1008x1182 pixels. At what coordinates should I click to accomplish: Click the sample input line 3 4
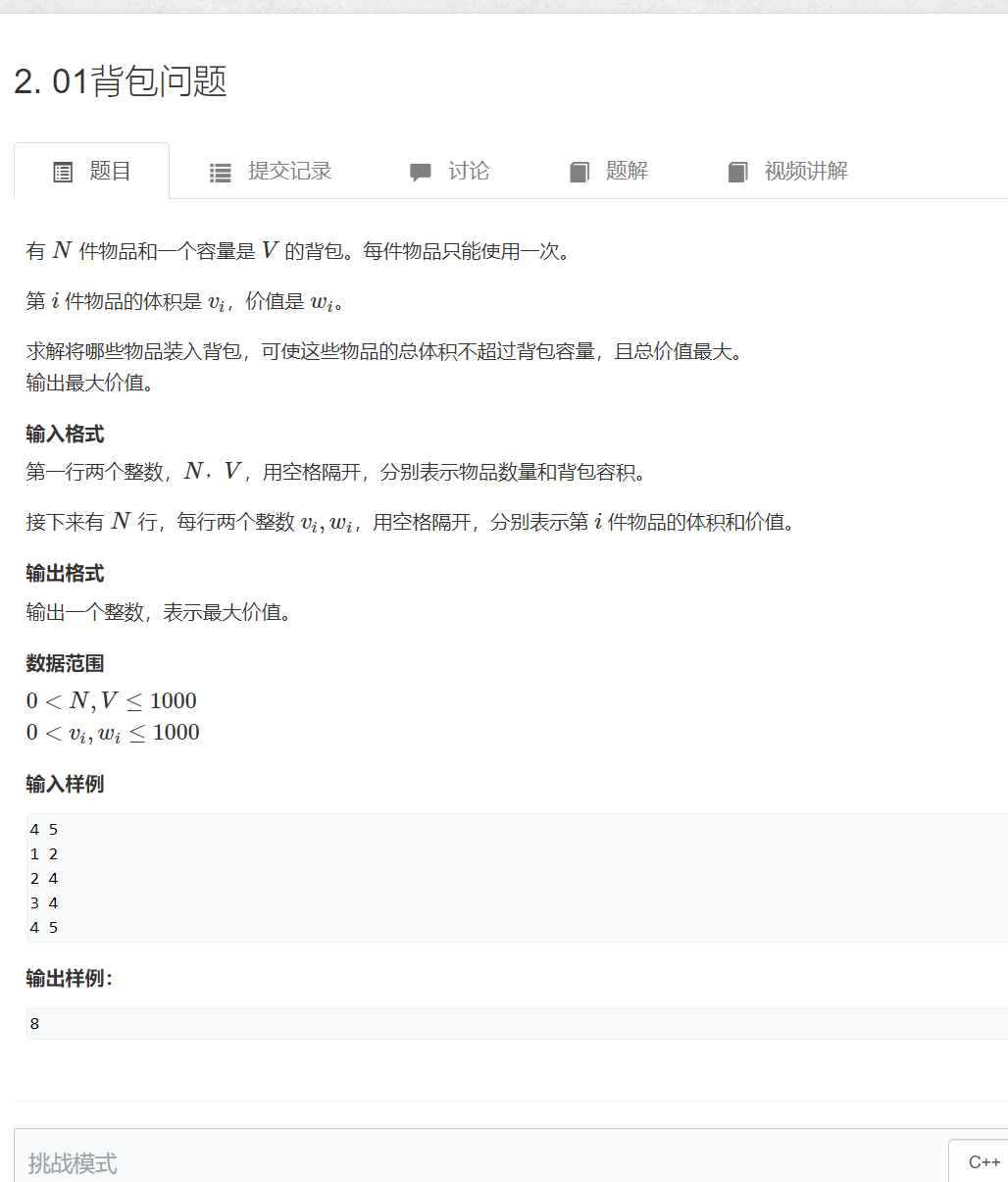tap(44, 903)
